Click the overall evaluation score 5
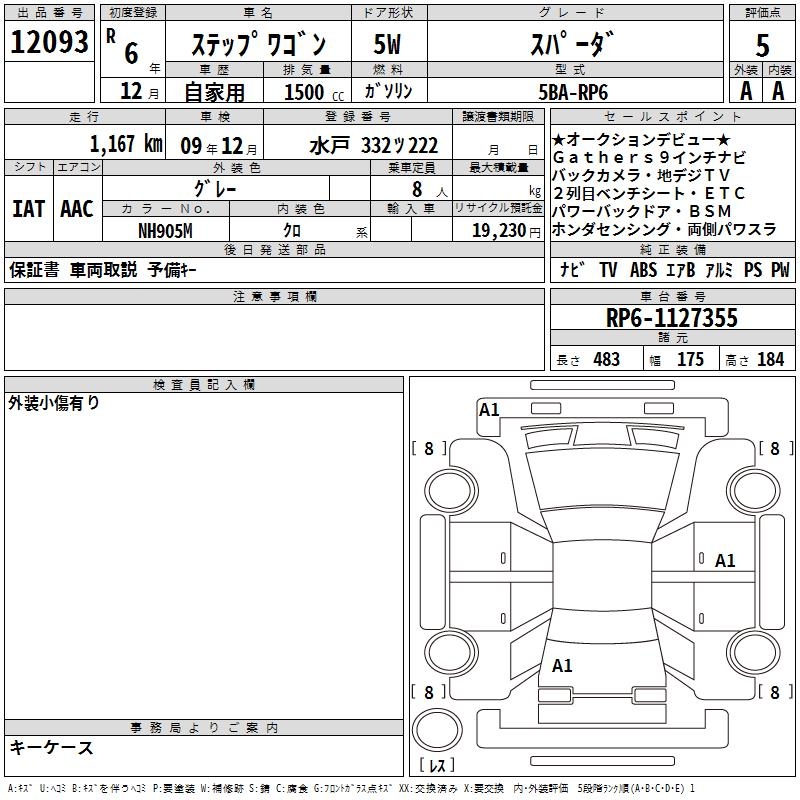The width and height of the screenshot is (800, 800). tap(762, 46)
